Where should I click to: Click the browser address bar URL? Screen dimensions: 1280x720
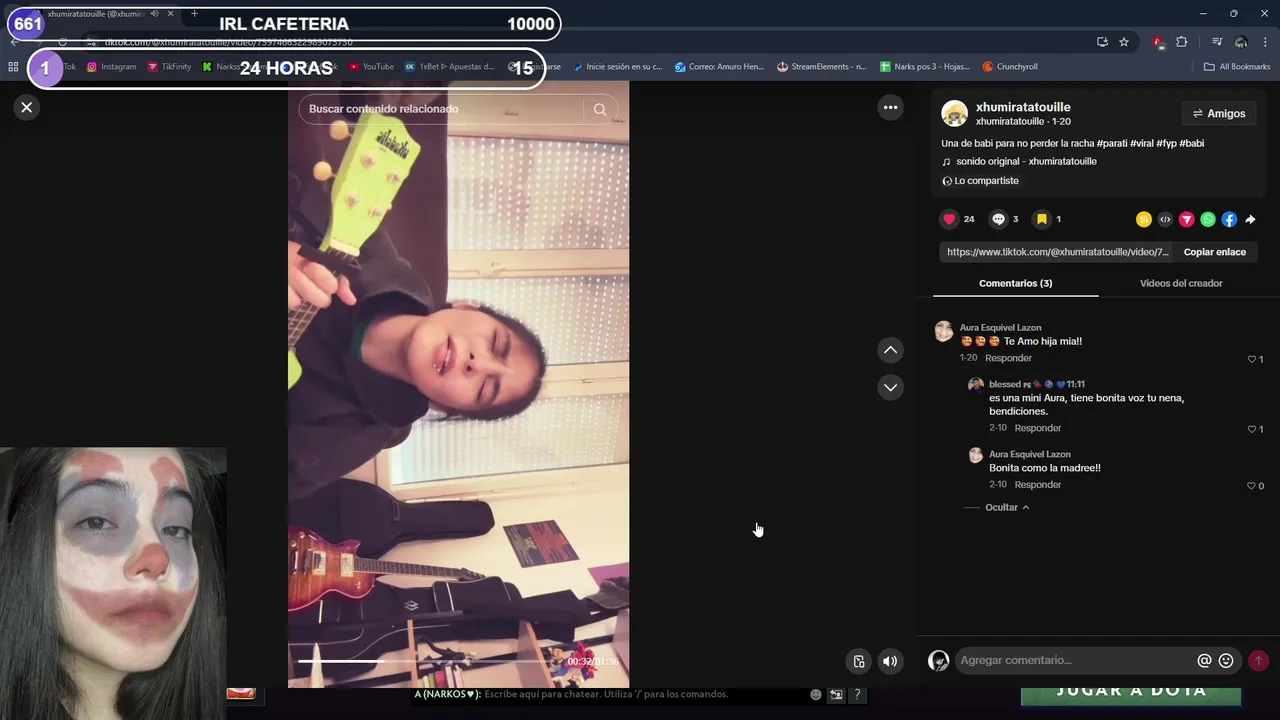(230, 42)
